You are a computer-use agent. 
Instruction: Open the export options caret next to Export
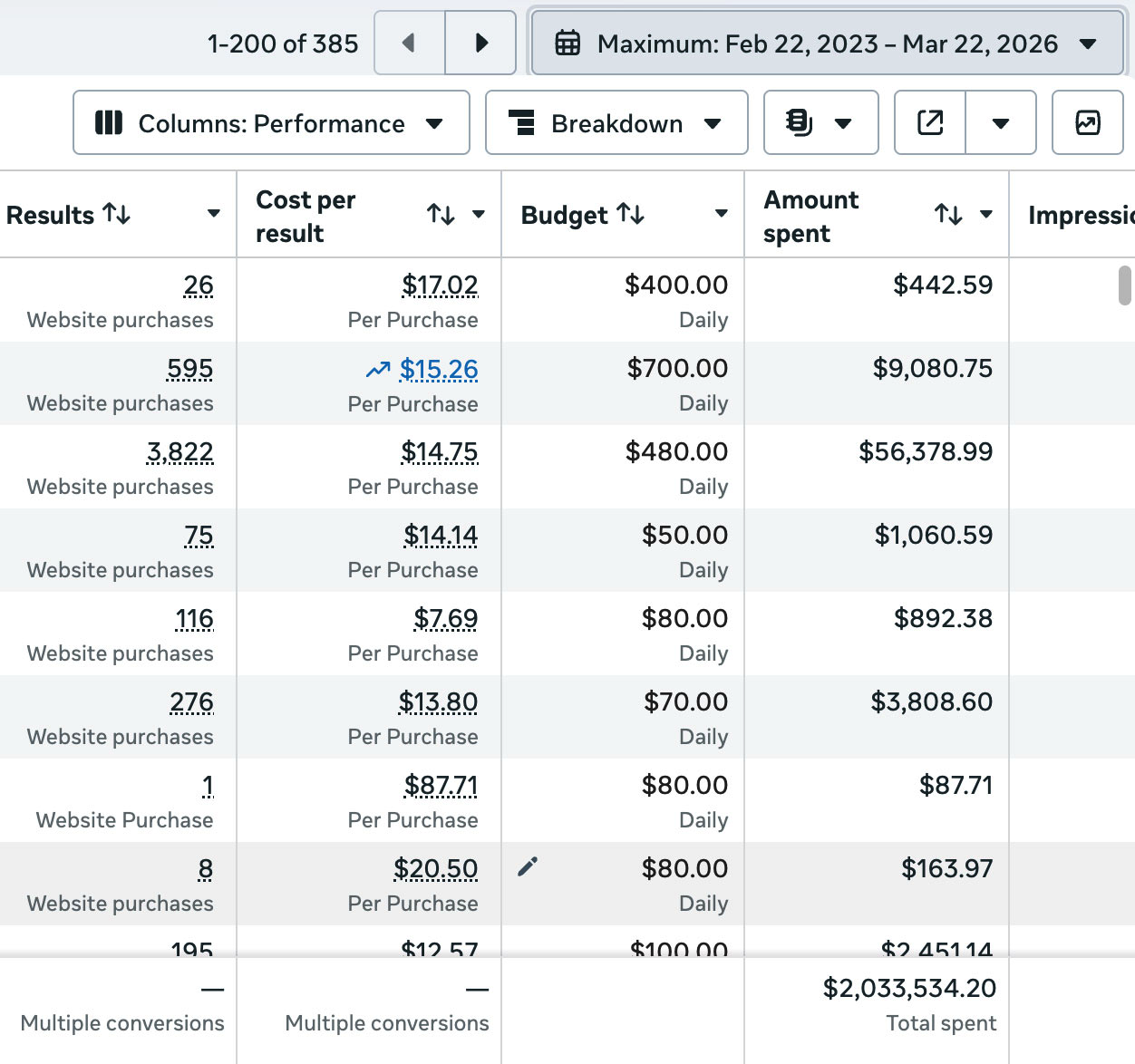tap(1001, 122)
